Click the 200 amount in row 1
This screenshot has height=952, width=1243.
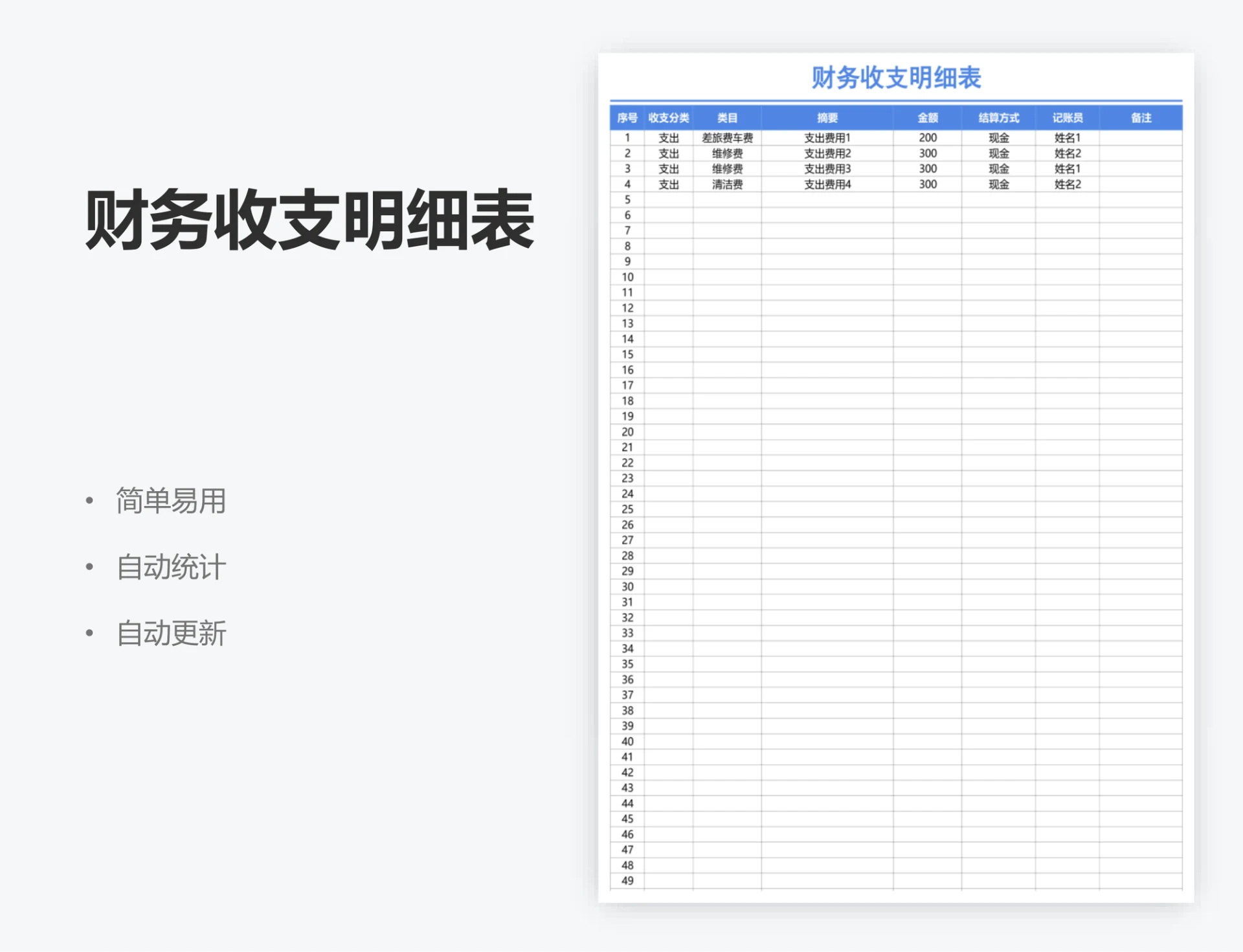[x=927, y=137]
